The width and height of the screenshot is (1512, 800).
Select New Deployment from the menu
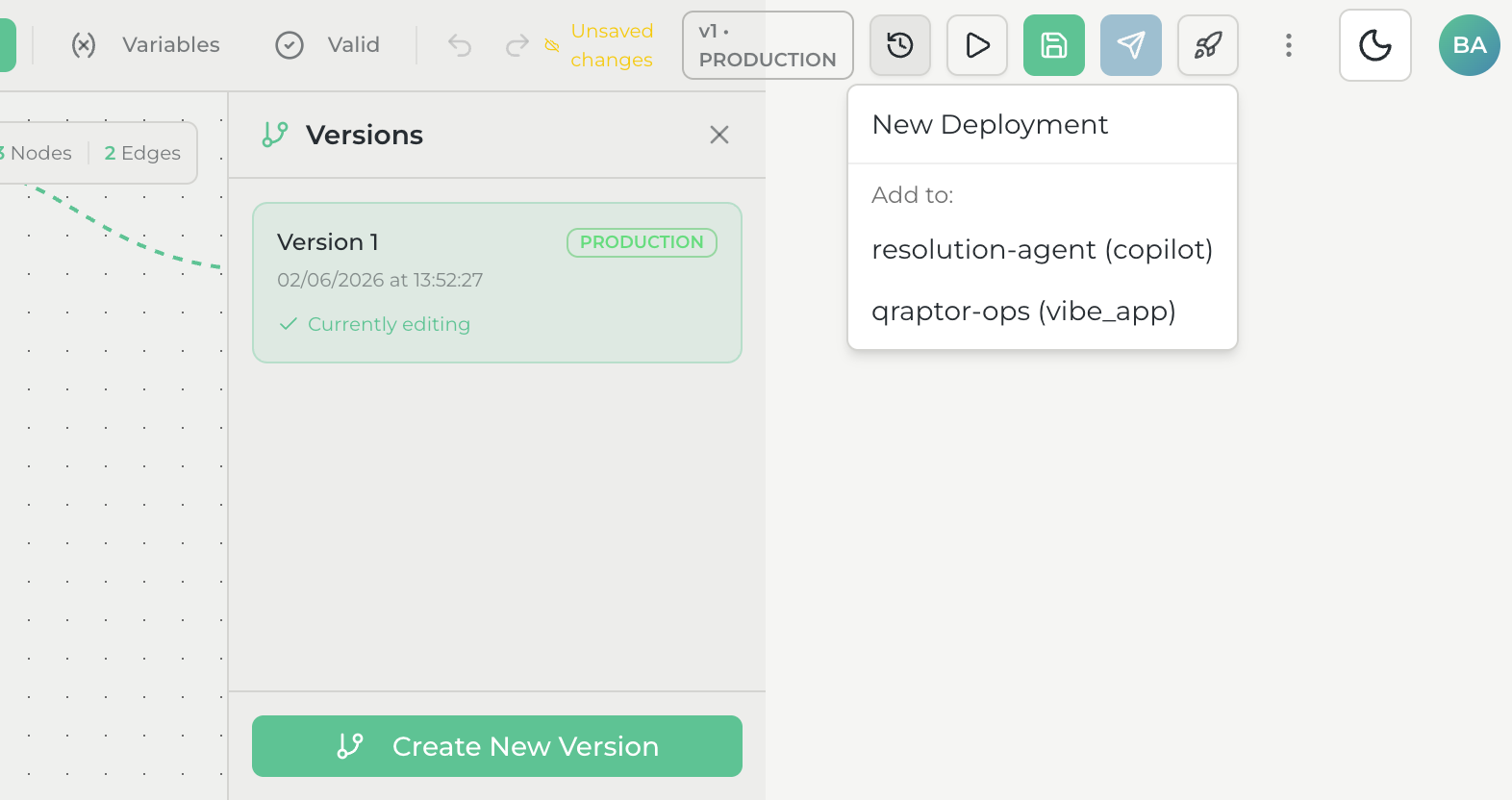(x=1043, y=125)
